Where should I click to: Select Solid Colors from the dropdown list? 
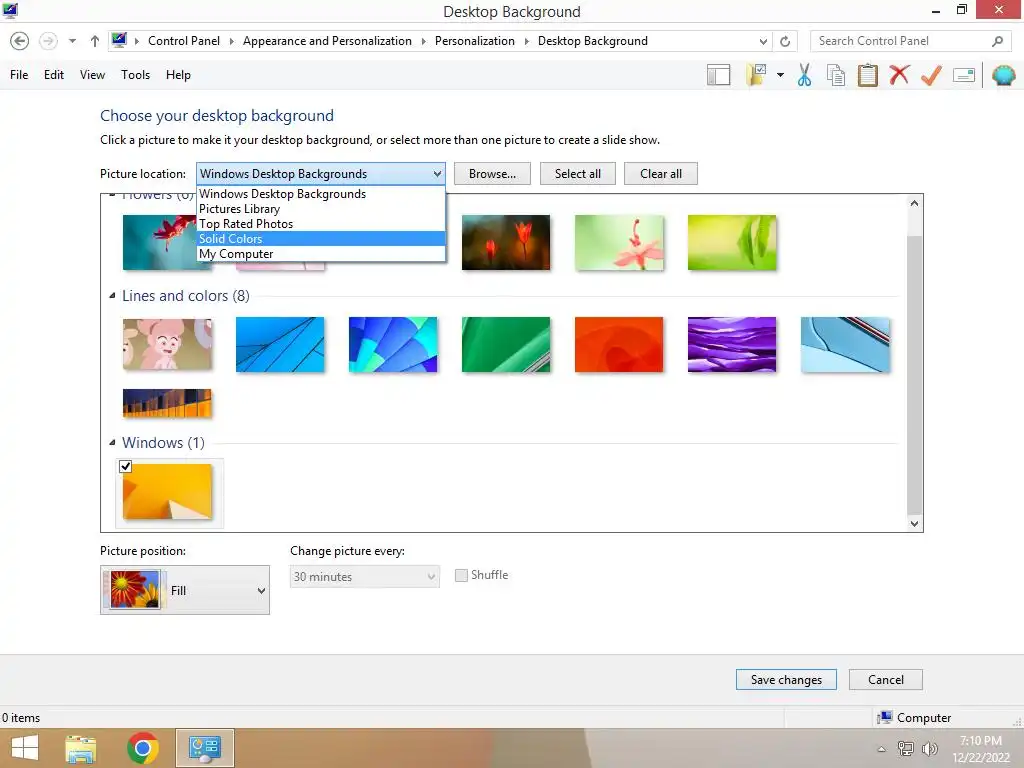(x=321, y=239)
